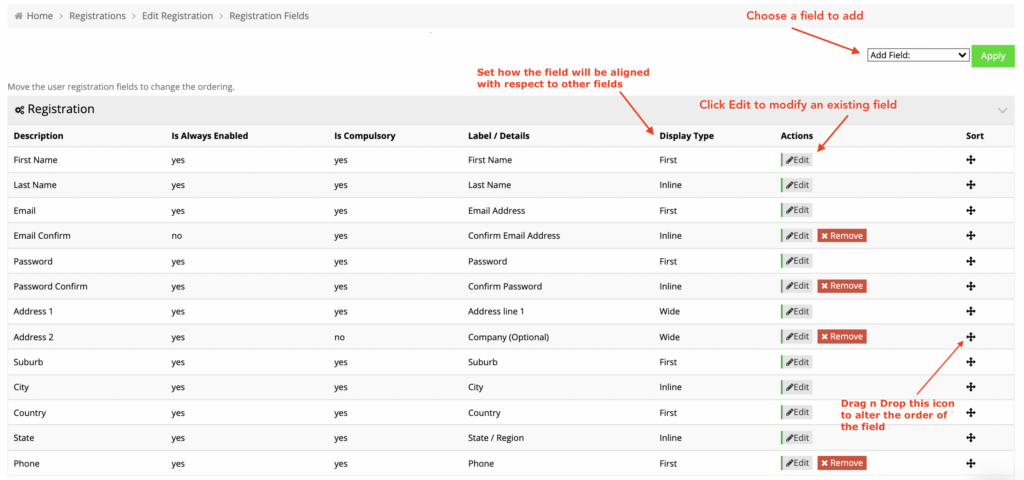The width and height of the screenshot is (1024, 480).
Task: Click the Display Type column header
Action: [x=686, y=136]
